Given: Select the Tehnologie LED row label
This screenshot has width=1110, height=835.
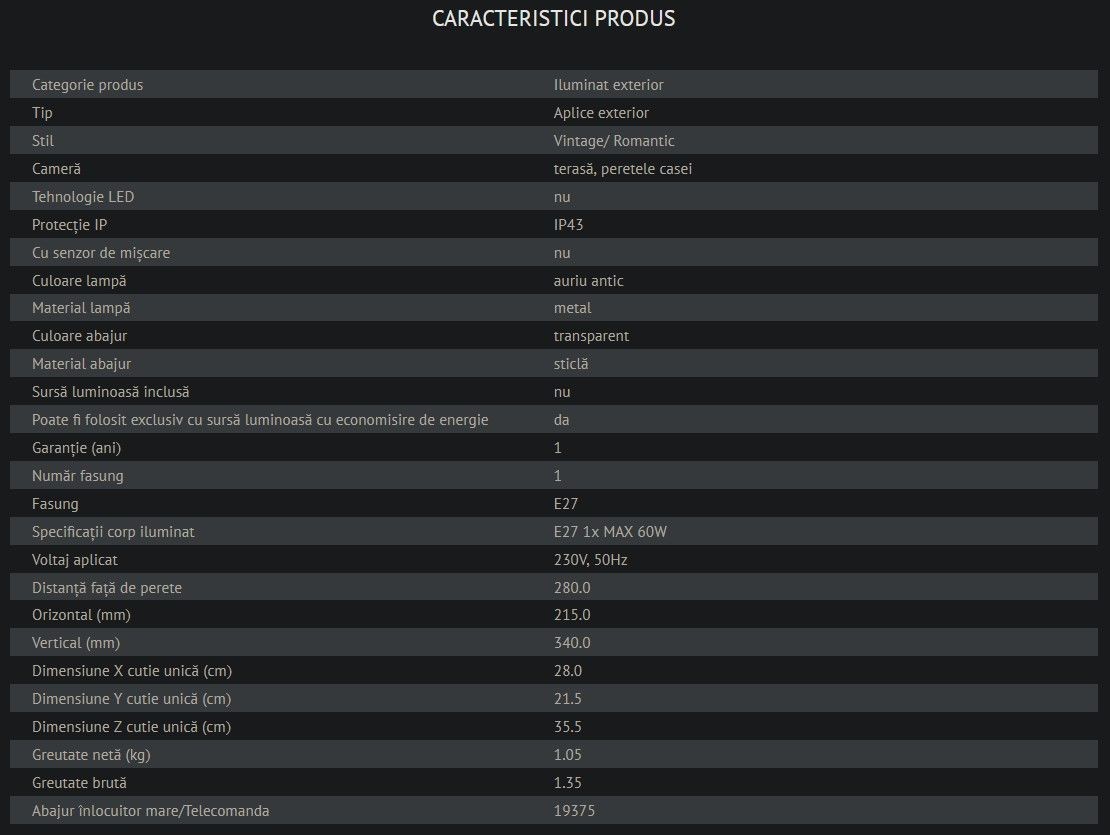Looking at the screenshot, I should (83, 197).
